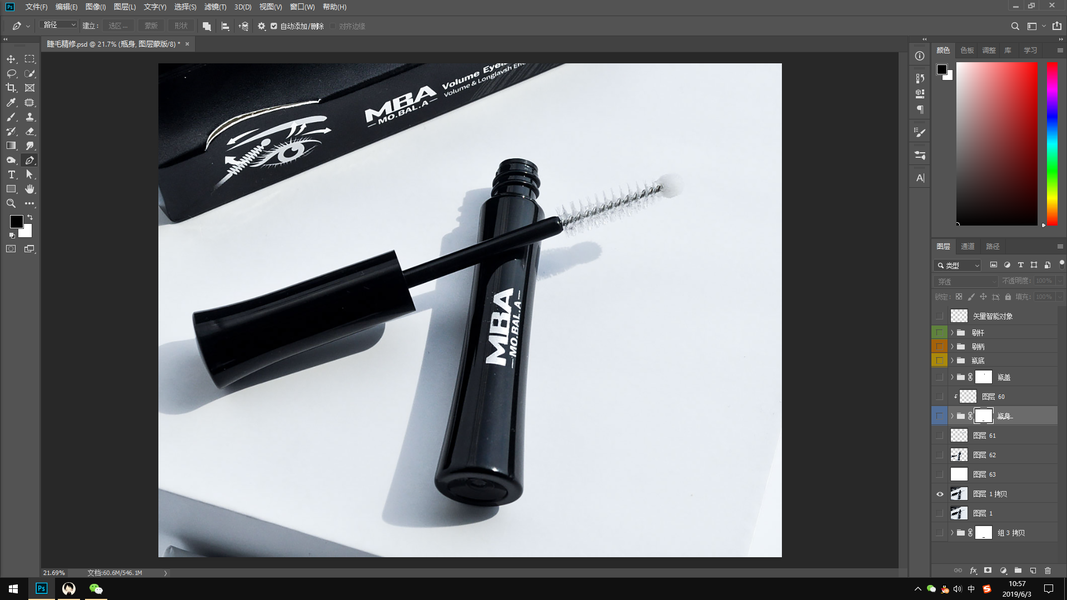
Task: Open the search icon at top right
Action: [1015, 26]
